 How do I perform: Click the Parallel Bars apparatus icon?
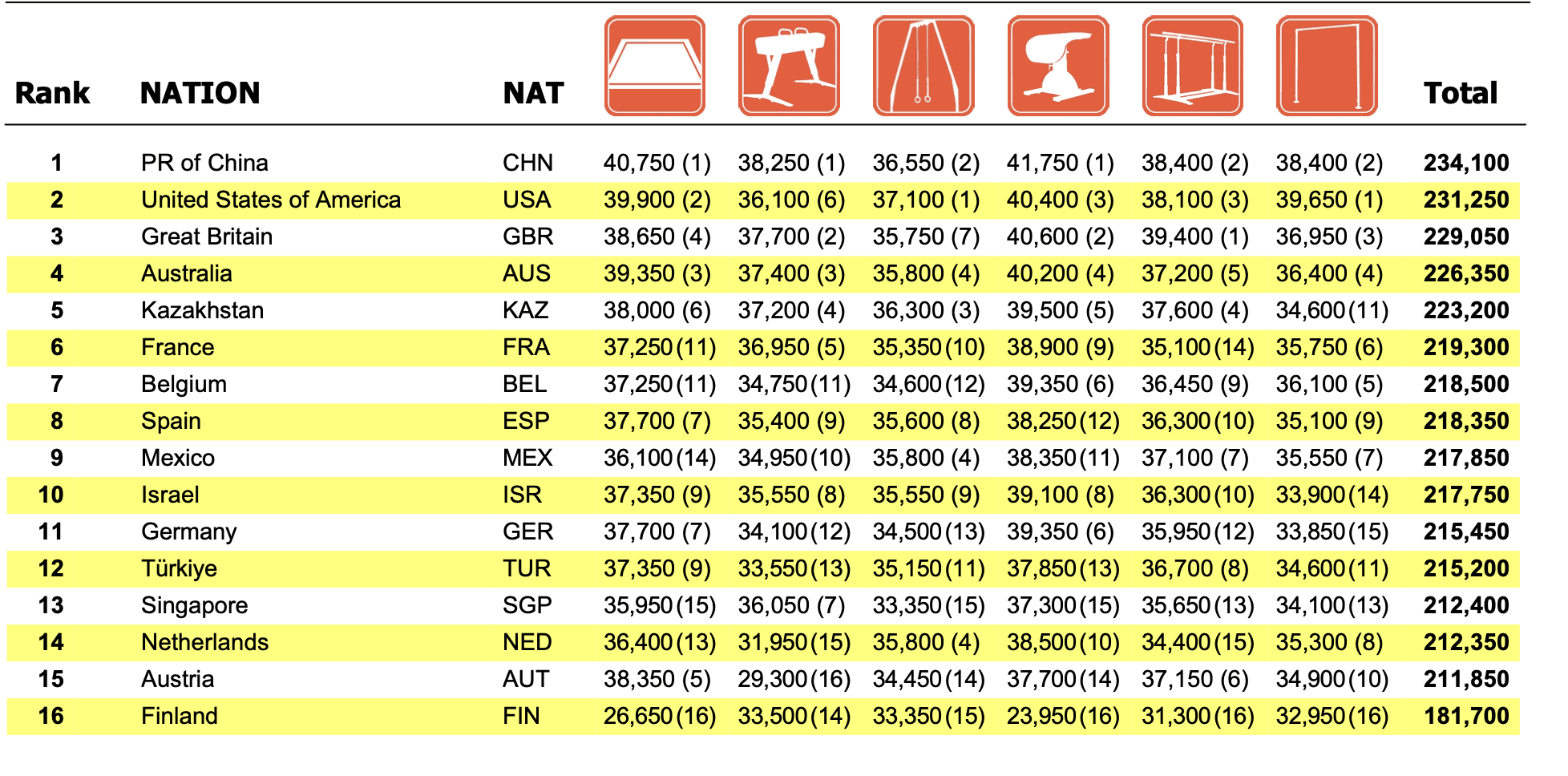click(1193, 67)
